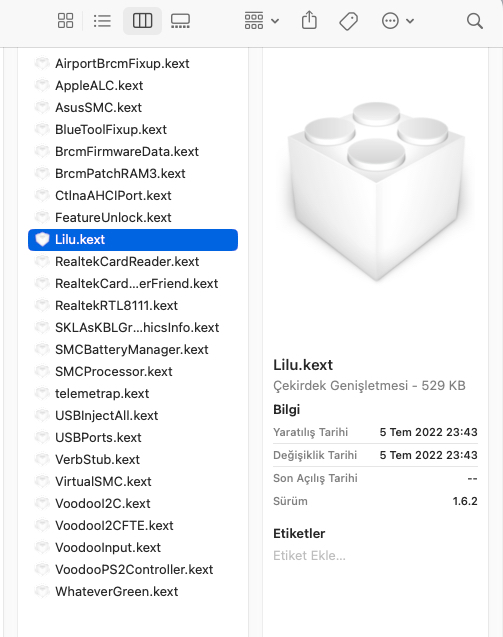Select BrcmPatchRAM3.kext file
Image resolution: width=503 pixels, height=637 pixels.
tap(133, 173)
